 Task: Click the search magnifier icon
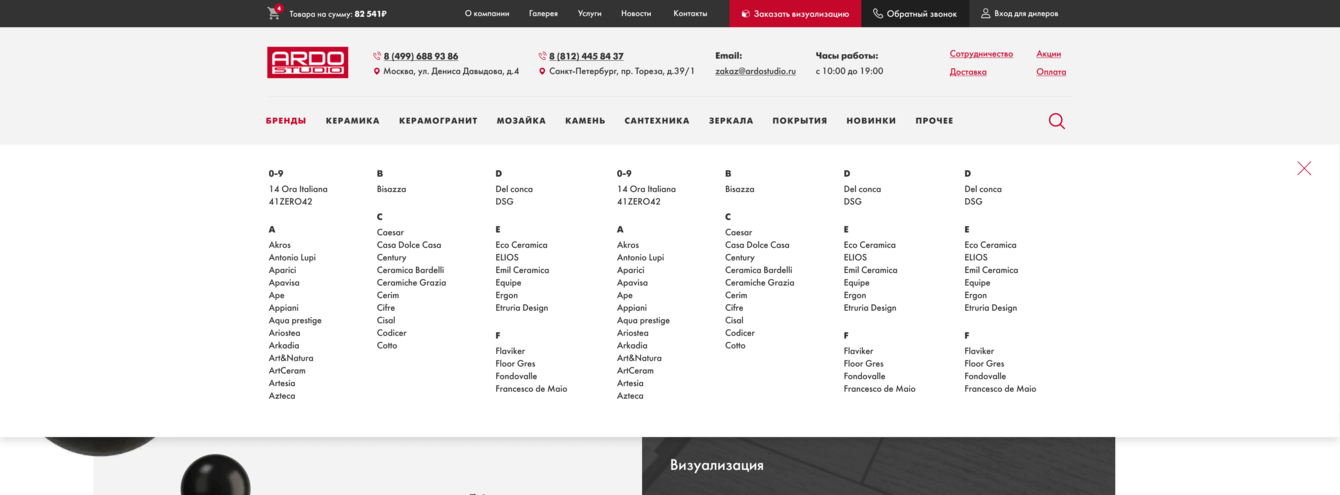tap(1057, 121)
